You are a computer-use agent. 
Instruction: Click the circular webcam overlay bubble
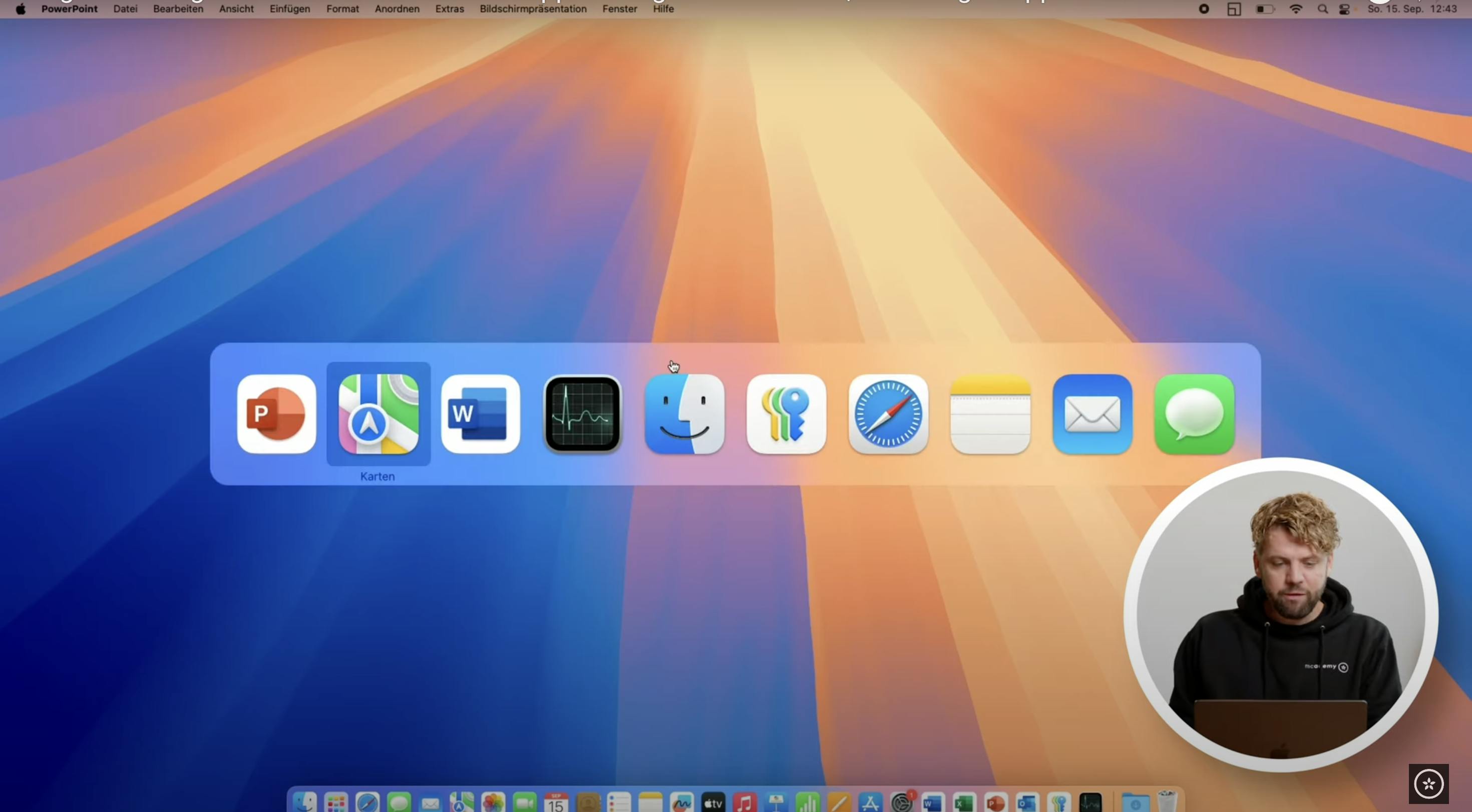(1281, 615)
